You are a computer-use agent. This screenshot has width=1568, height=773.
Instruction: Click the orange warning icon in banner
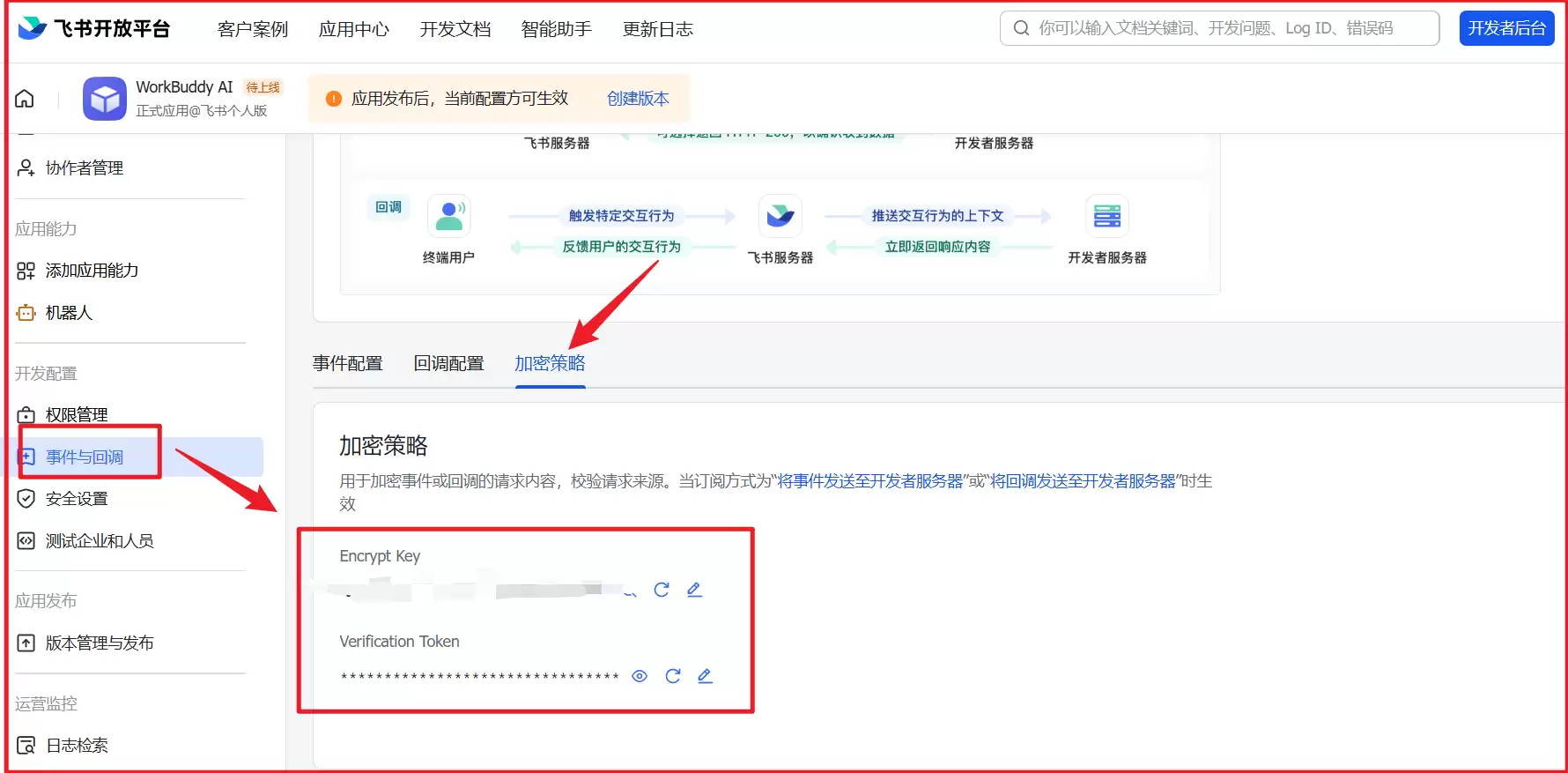click(334, 99)
